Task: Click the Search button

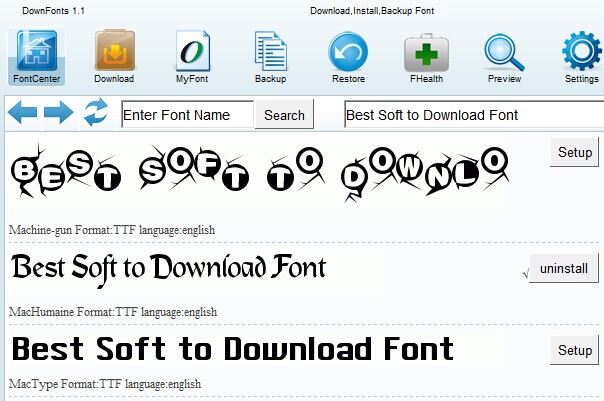Action: point(285,114)
